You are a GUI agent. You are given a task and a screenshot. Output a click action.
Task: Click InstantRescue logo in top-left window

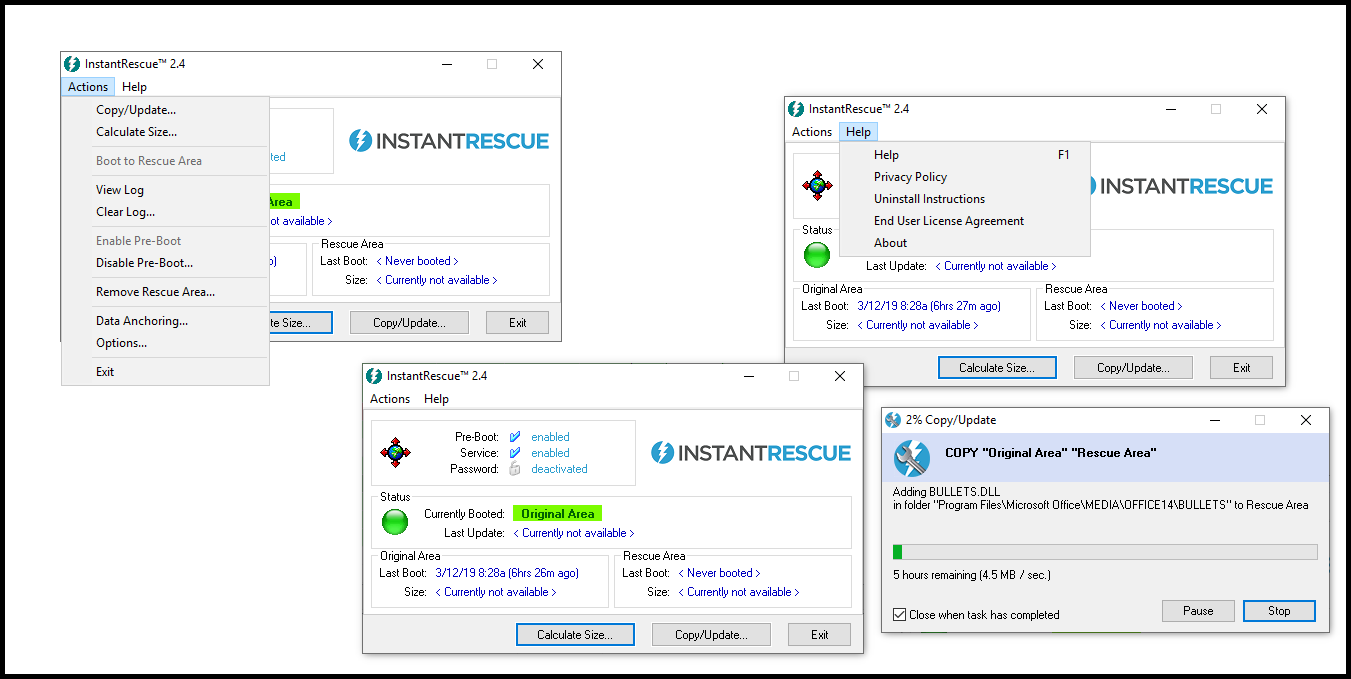[449, 141]
